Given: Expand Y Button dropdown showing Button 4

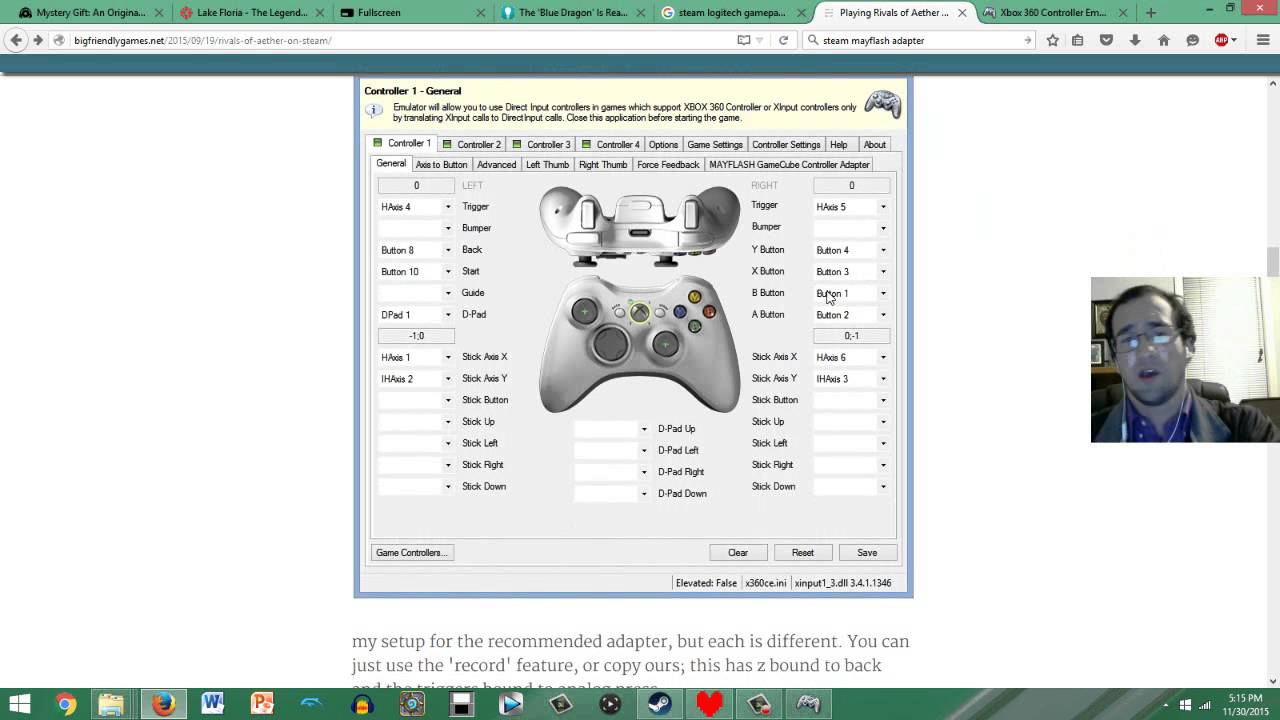Looking at the screenshot, I should click(883, 250).
